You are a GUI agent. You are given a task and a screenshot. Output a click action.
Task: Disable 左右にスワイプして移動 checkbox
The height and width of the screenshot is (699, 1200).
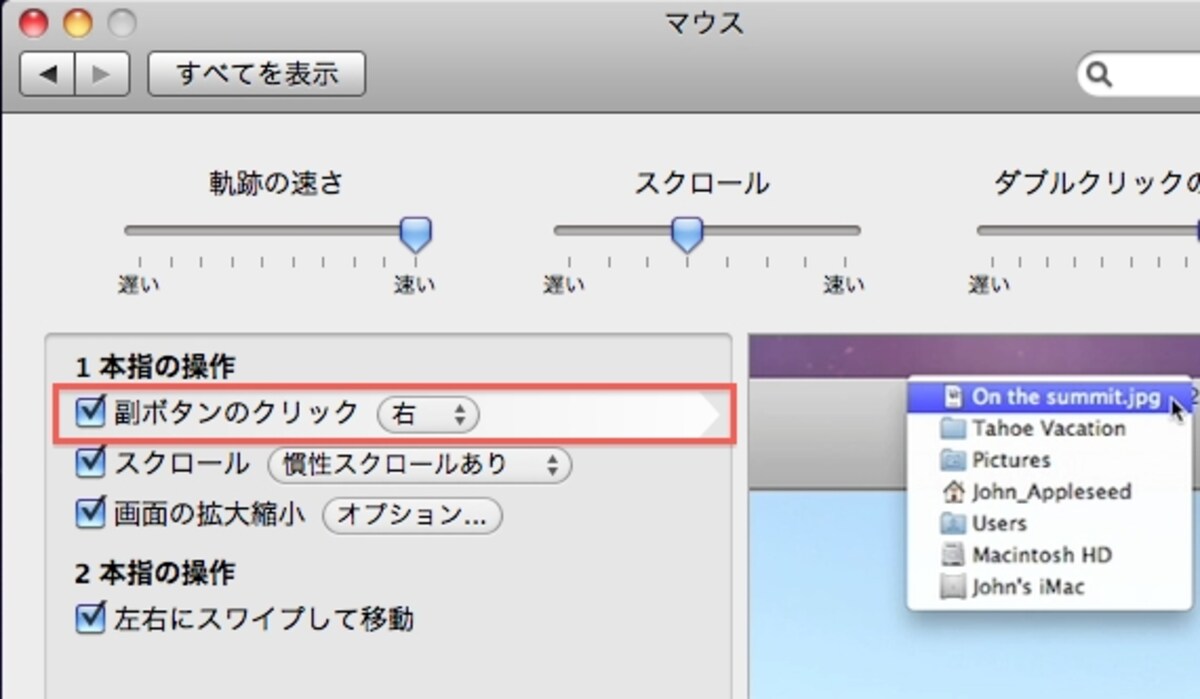[91, 619]
